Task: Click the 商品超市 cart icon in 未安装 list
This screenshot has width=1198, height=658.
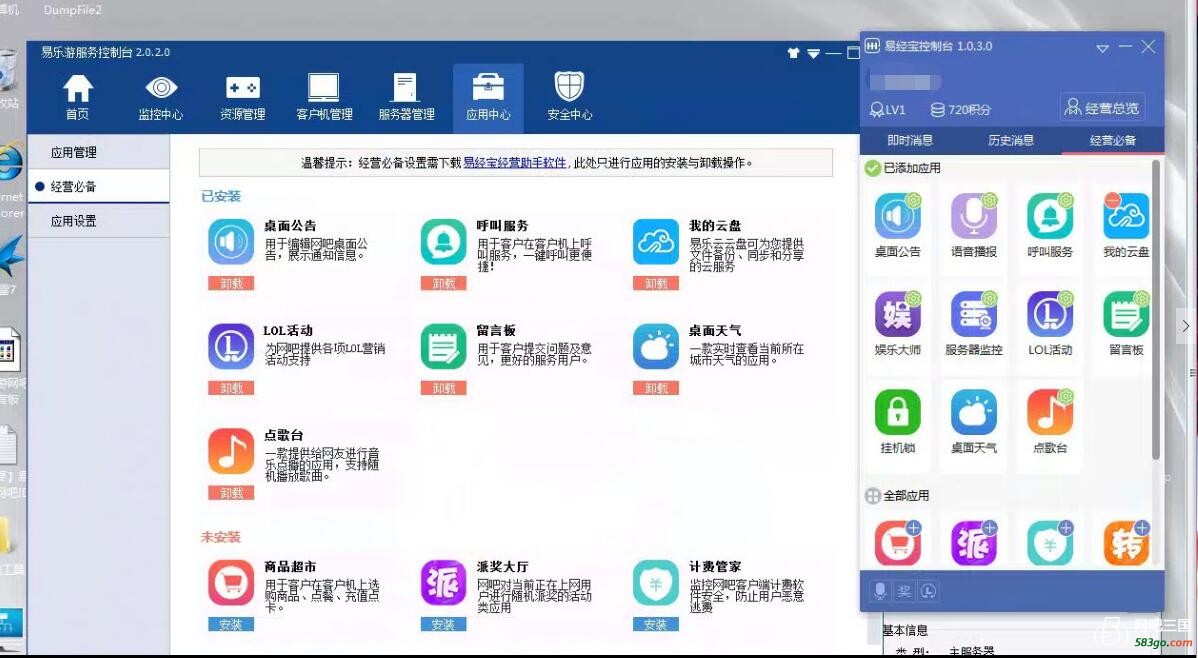Action: 231,583
